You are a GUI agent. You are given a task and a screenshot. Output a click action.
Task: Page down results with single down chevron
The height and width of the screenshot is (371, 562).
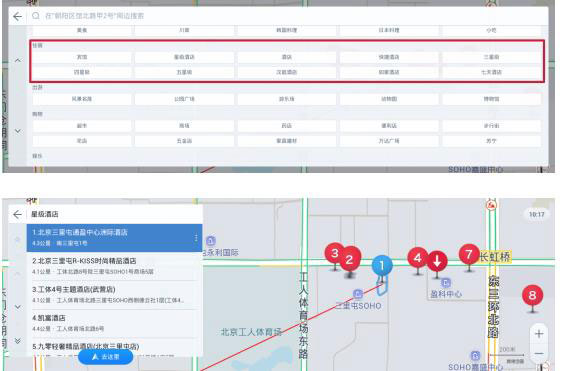[x=18, y=307]
